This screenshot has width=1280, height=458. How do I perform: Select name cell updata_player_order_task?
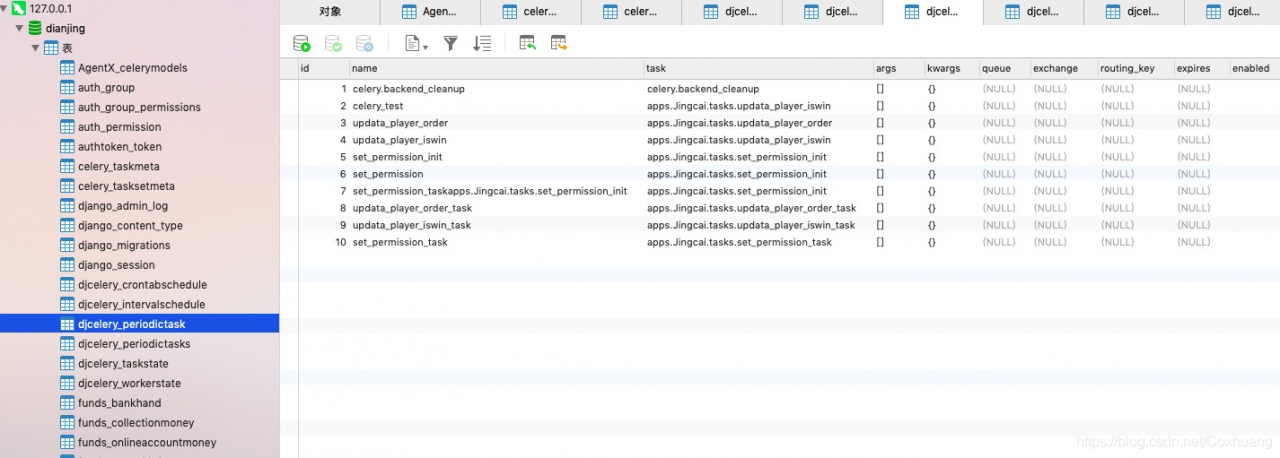coord(497,208)
